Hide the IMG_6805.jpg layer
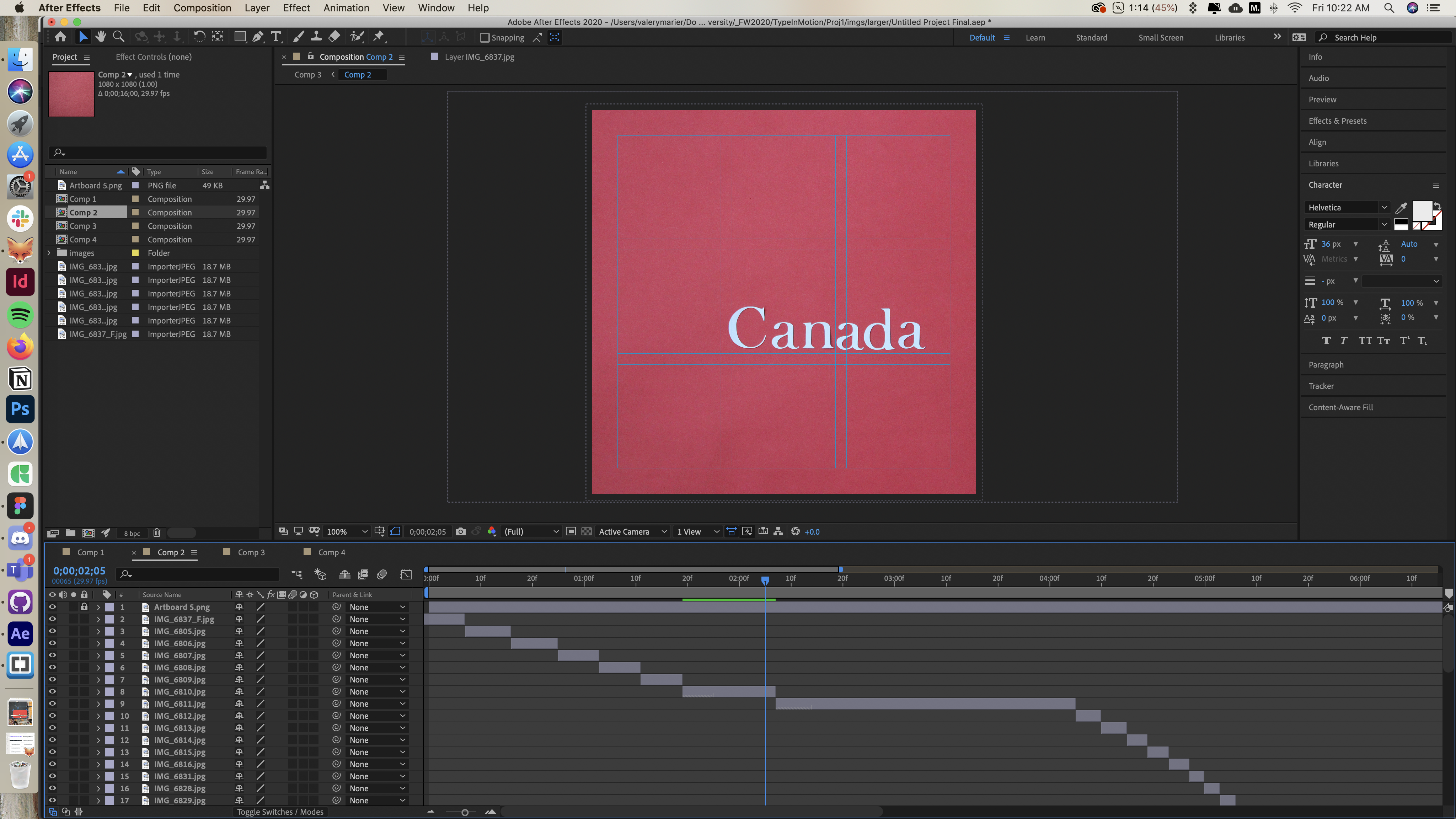Viewport: 1456px width, 819px height. click(x=52, y=631)
